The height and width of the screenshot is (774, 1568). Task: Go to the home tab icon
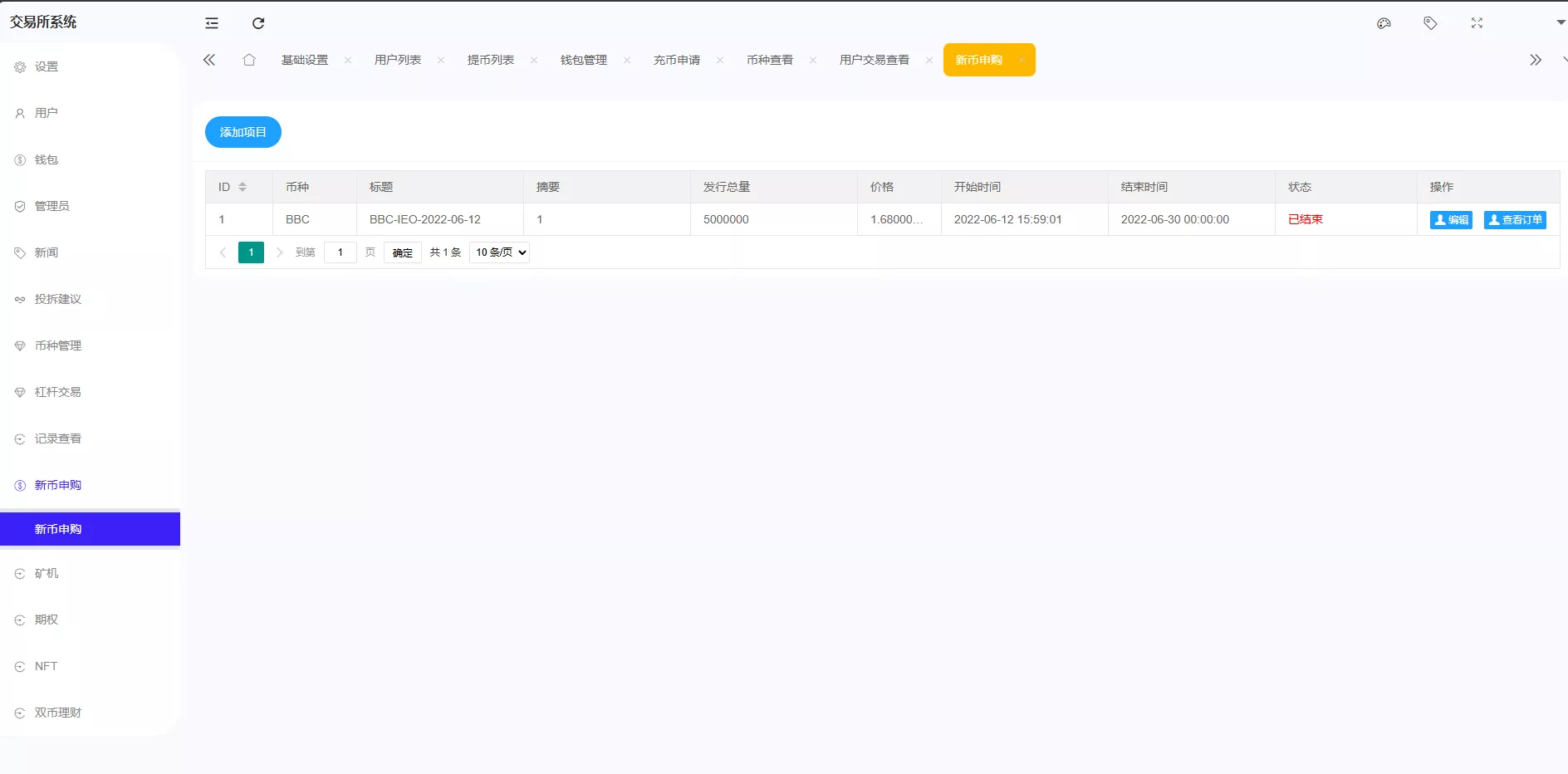click(x=249, y=60)
